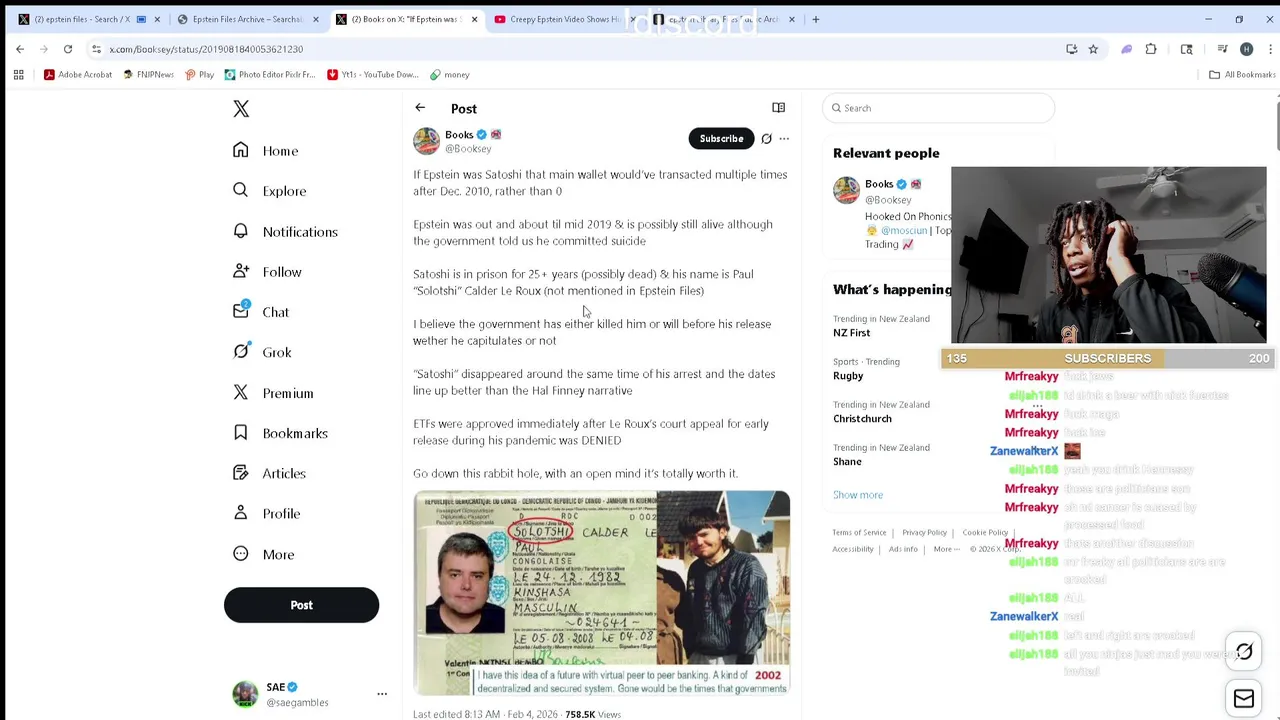Open FNJPNews bookmark
Image resolution: width=1280 pixels, height=720 pixels.
tap(148, 74)
